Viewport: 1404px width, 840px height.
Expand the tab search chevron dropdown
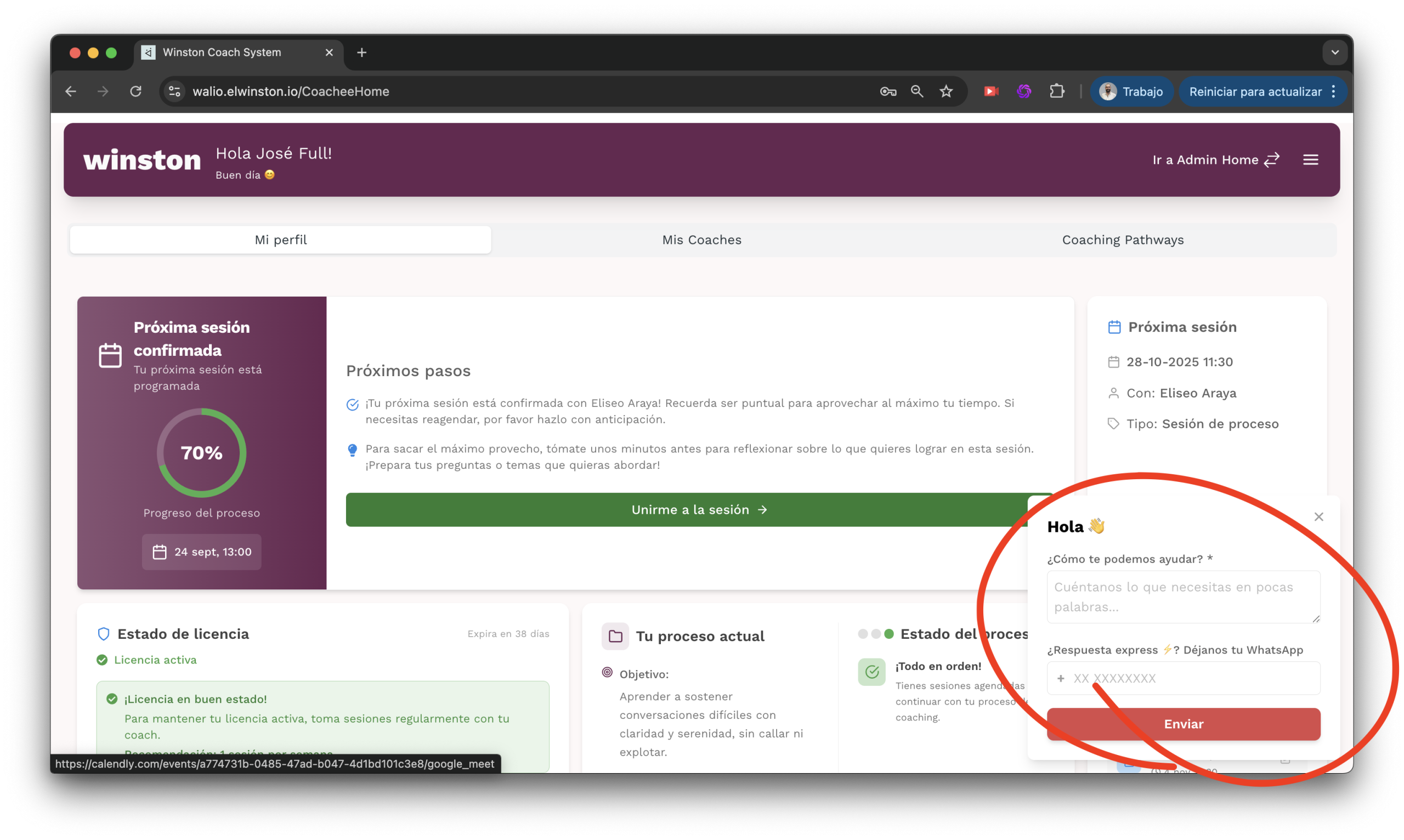click(x=1335, y=53)
